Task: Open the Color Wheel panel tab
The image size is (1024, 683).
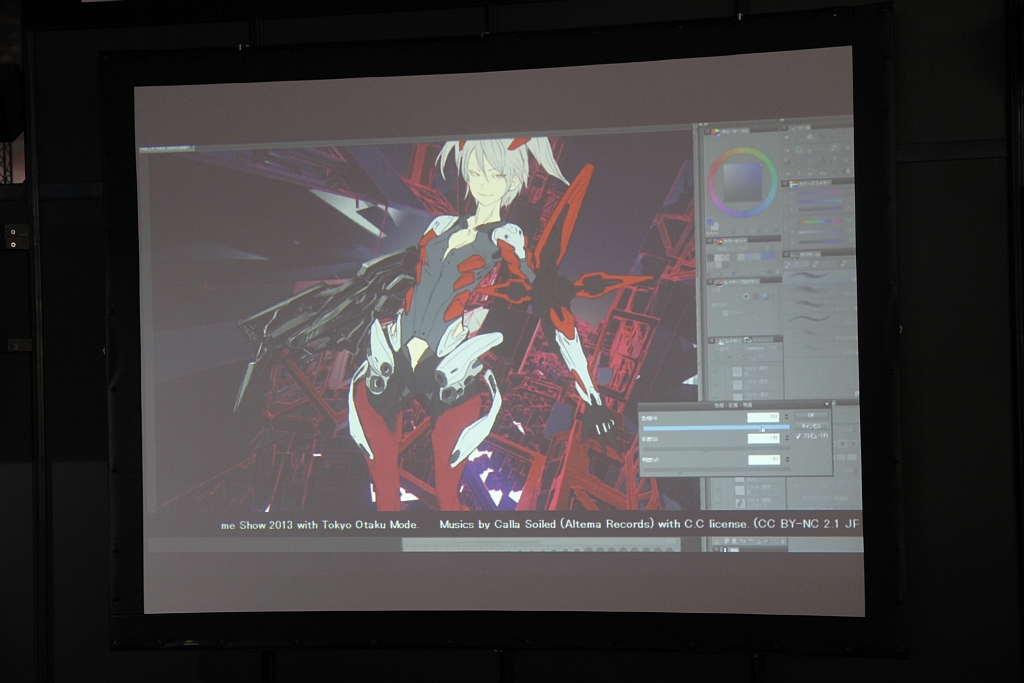Action: pyautogui.click(x=730, y=132)
